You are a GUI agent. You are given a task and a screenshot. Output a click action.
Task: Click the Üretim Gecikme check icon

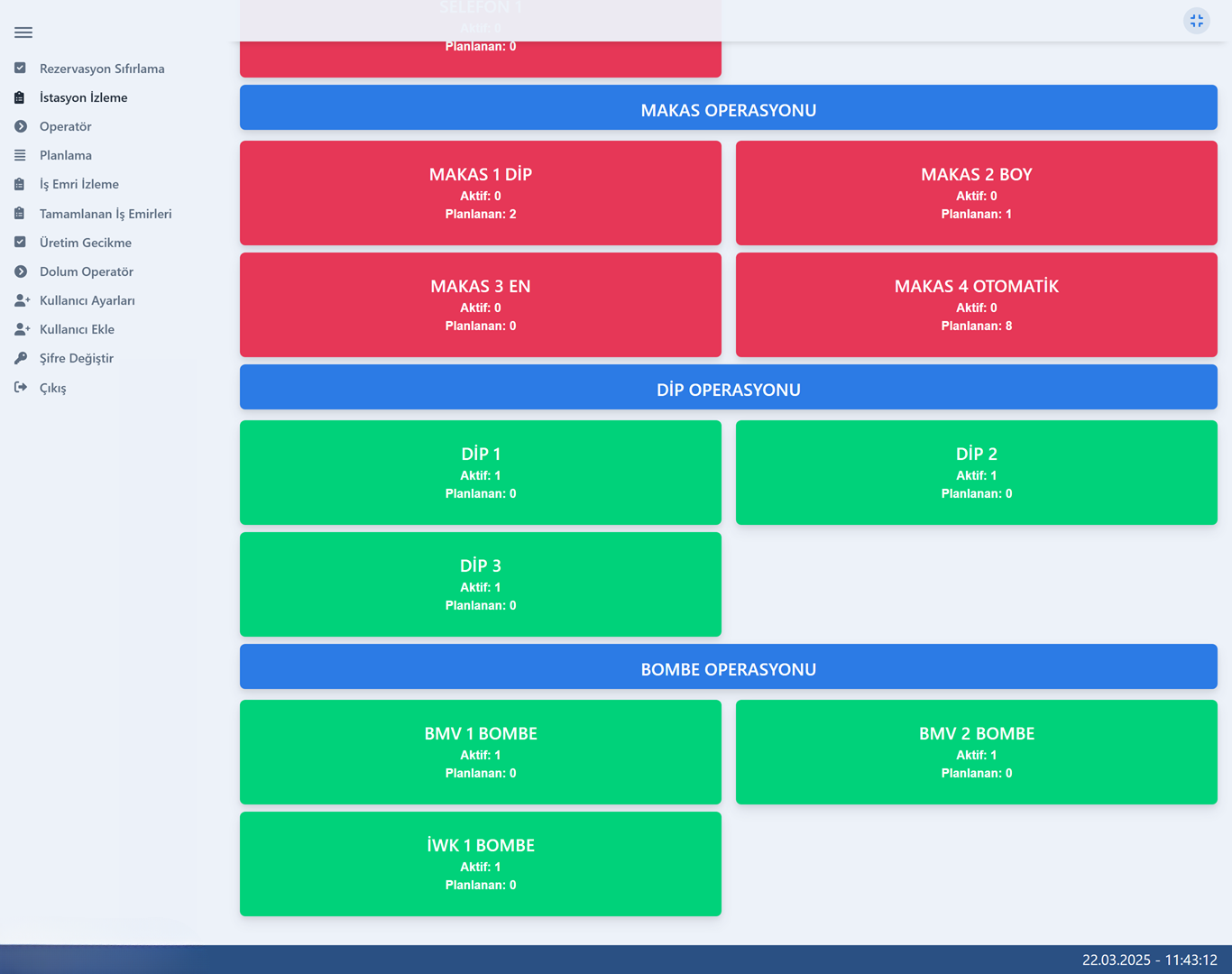tap(20, 243)
